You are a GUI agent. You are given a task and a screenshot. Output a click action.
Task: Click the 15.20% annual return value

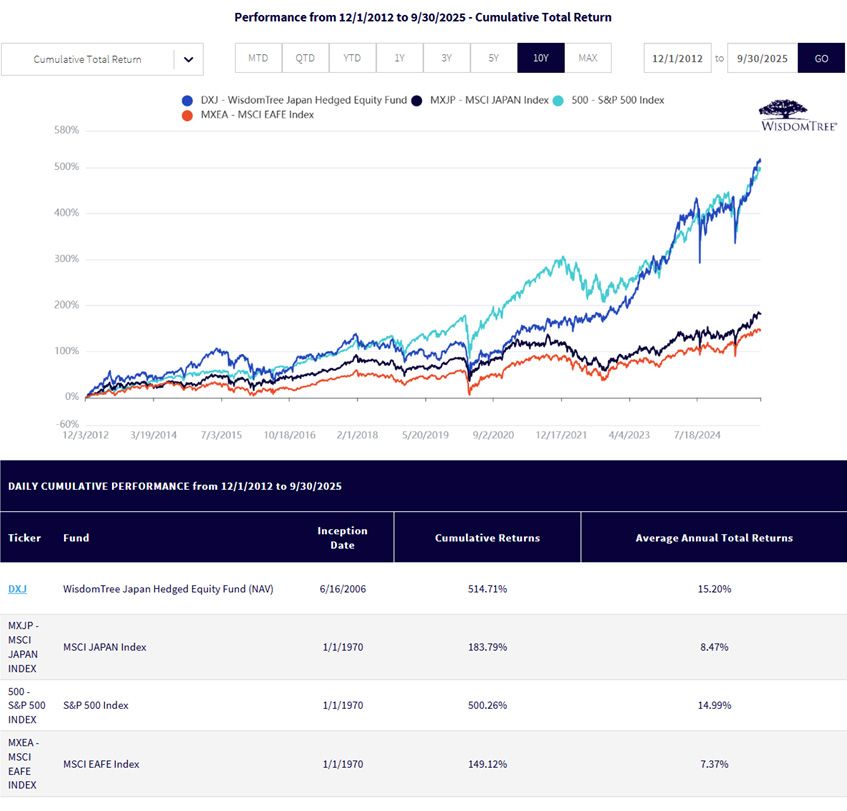714,589
